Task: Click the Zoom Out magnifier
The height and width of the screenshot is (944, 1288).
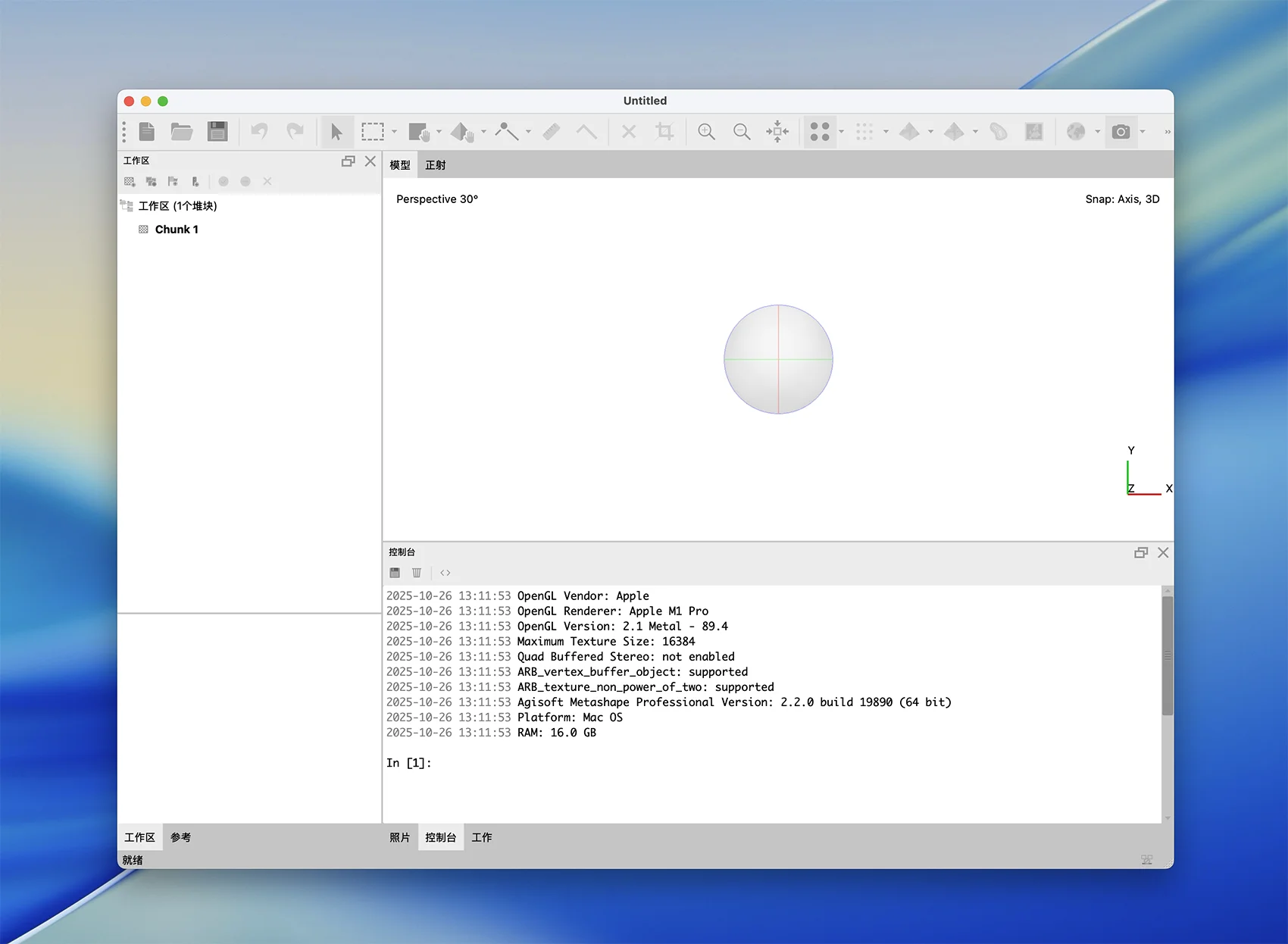Action: click(742, 132)
